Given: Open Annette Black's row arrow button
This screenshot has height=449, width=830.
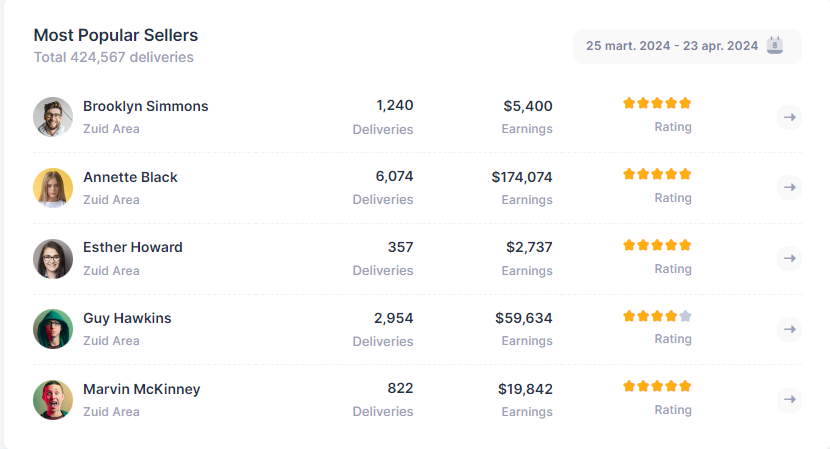Looking at the screenshot, I should tap(789, 187).
